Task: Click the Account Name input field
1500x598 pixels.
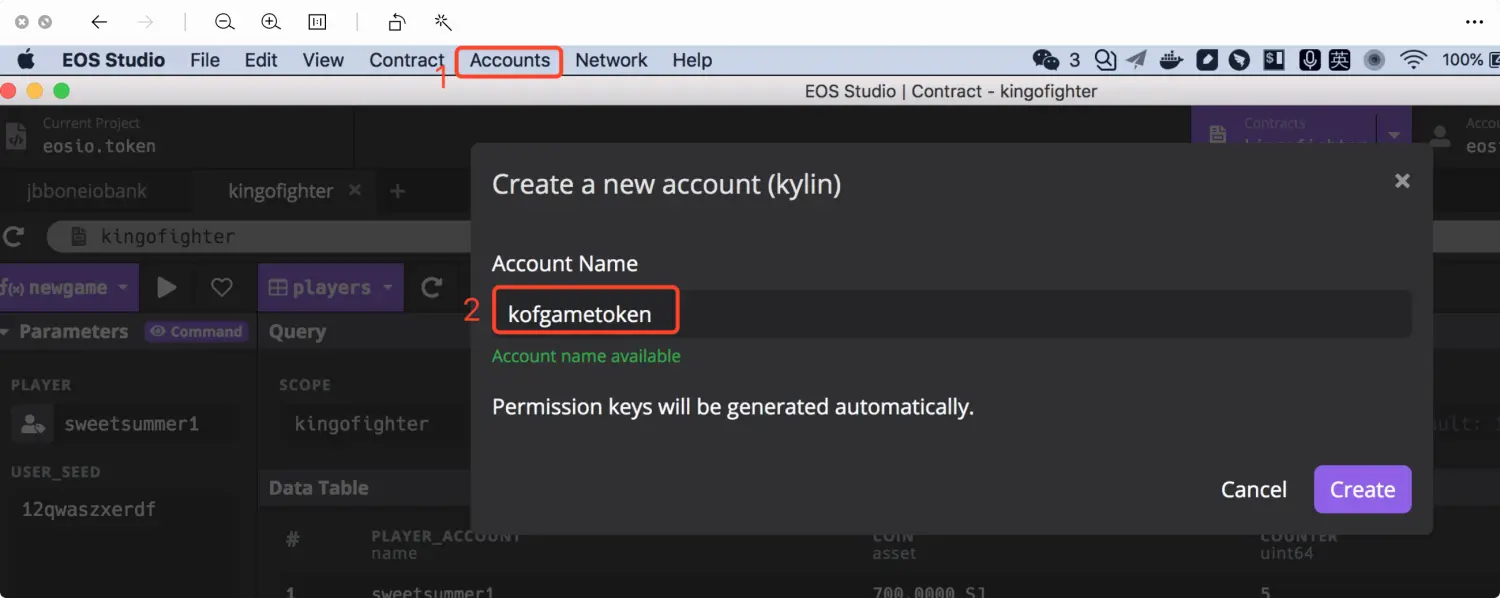Action: click(950, 314)
